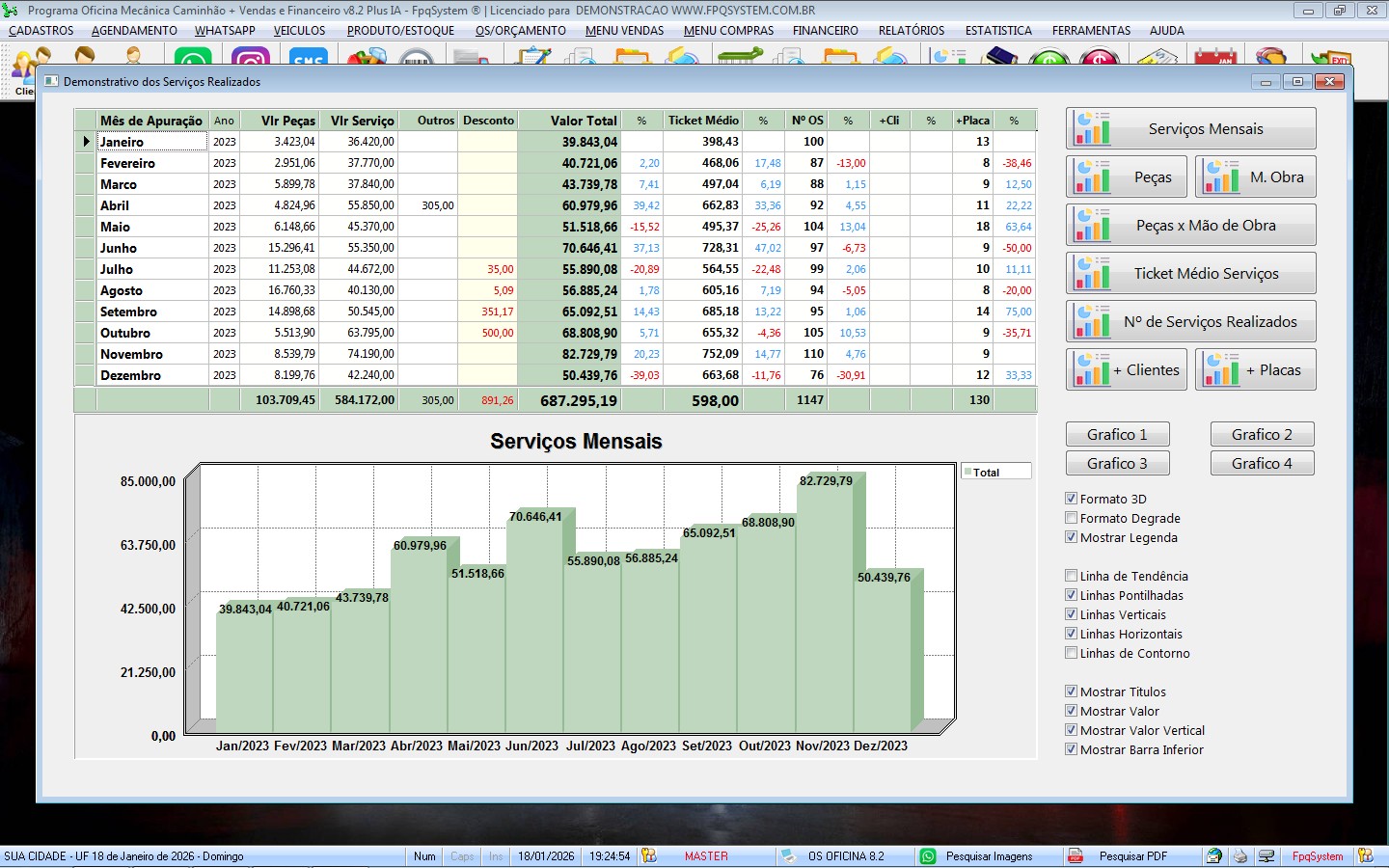This screenshot has height=868, width=1389.
Task: Enable the Formato Degrade checkbox
Action: [x=1071, y=518]
